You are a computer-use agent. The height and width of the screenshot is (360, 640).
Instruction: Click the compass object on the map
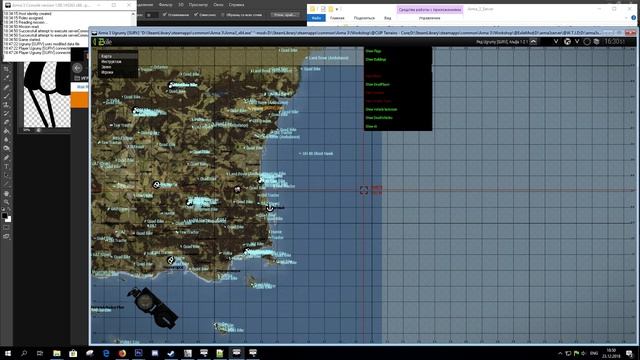pyautogui.click(x=152, y=307)
